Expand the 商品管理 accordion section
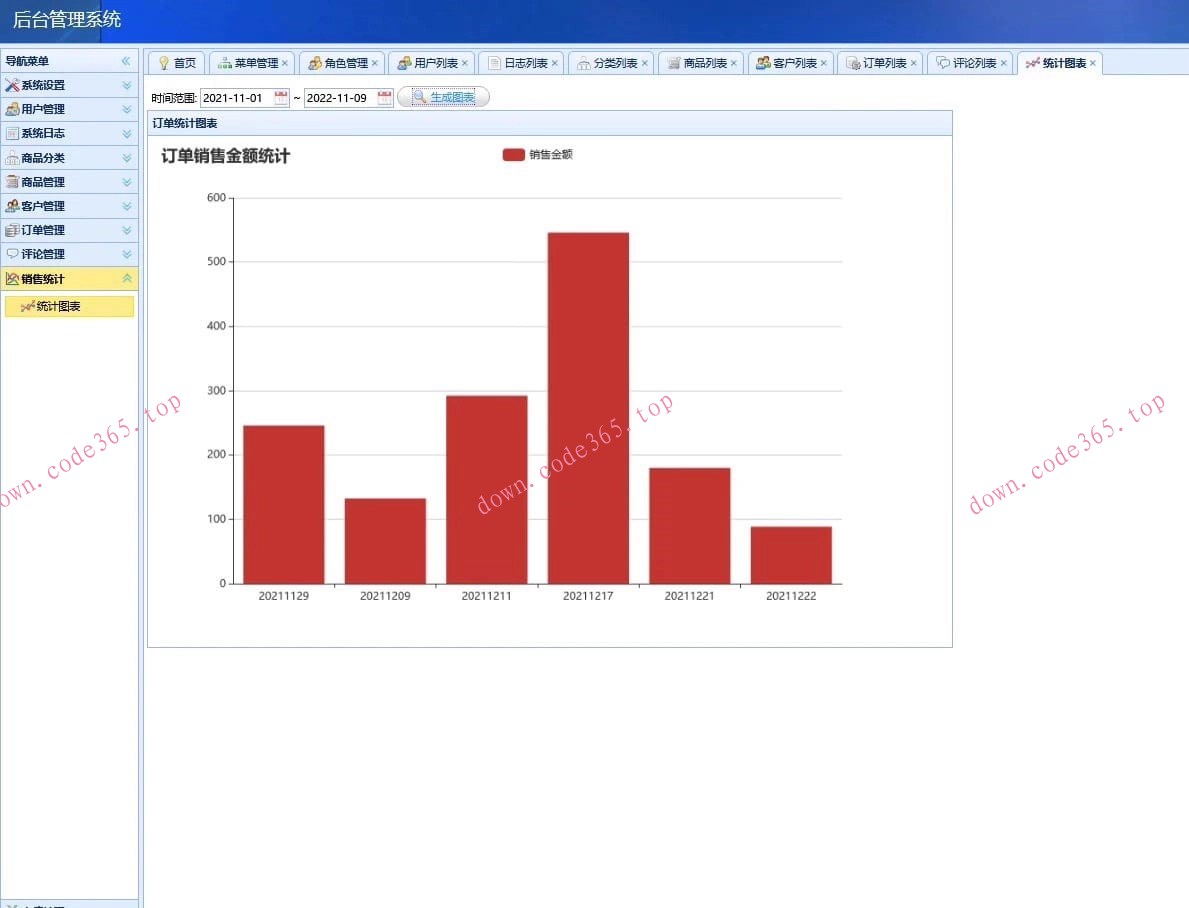The height and width of the screenshot is (908, 1189). click(126, 182)
